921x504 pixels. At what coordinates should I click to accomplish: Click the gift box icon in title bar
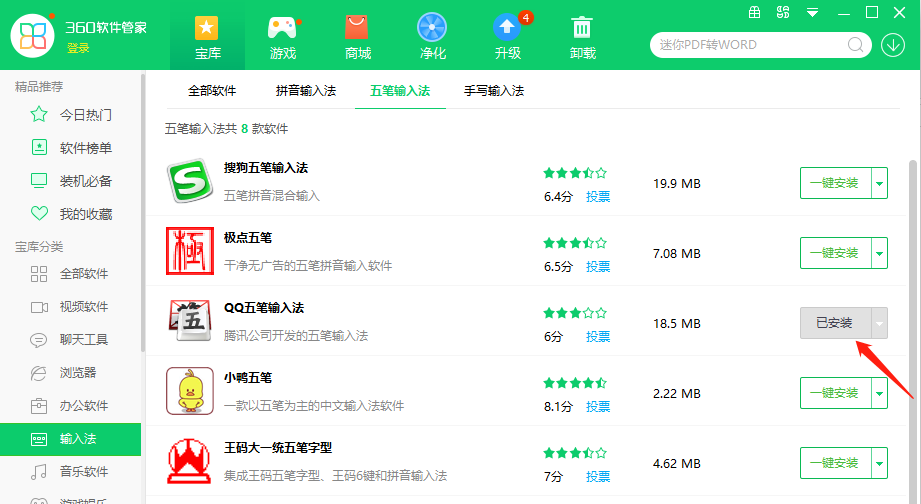755,12
